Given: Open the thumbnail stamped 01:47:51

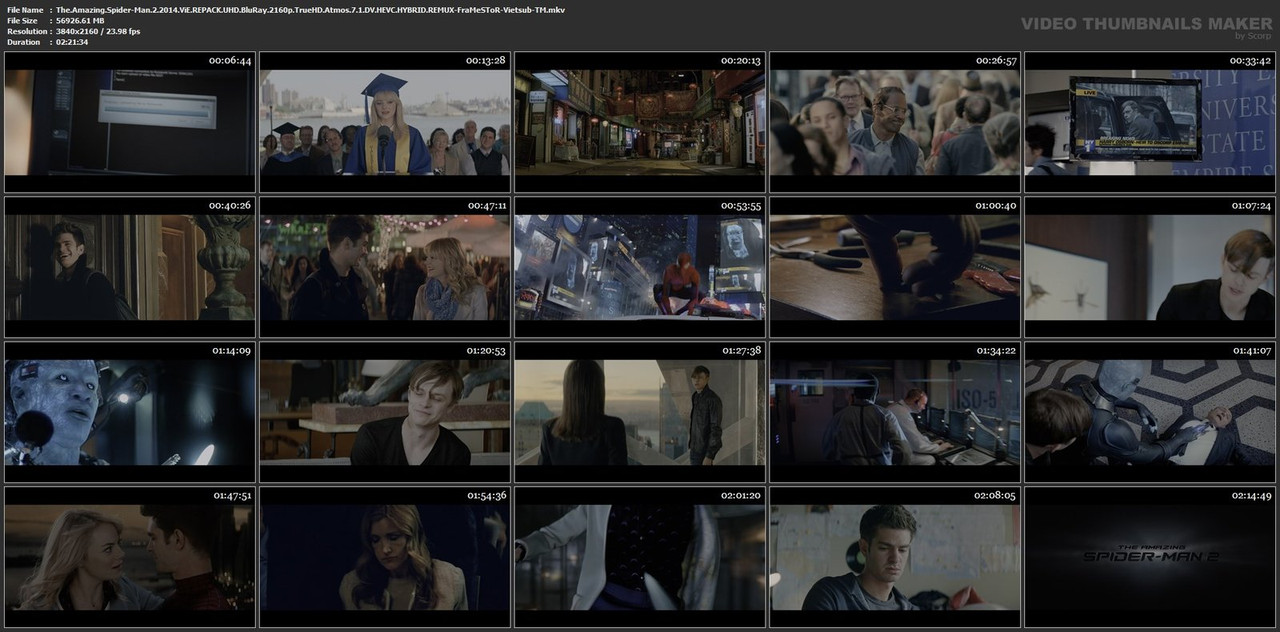Looking at the screenshot, I should [130, 557].
